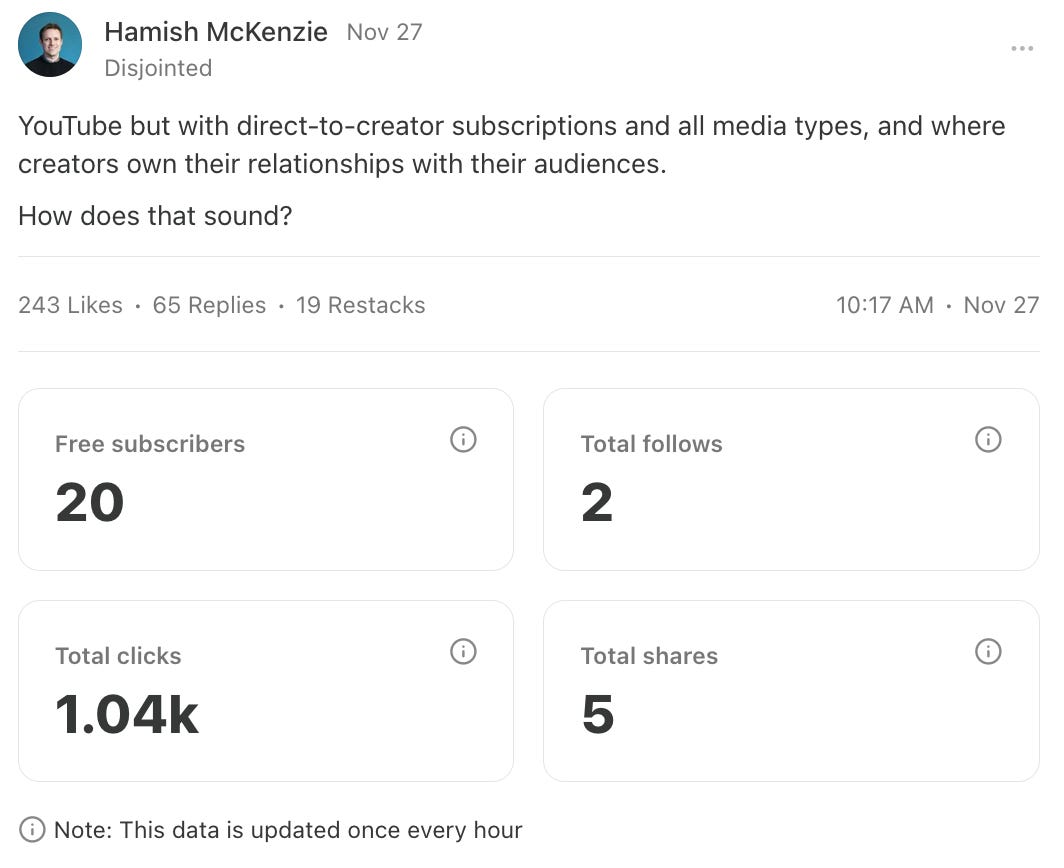The height and width of the screenshot is (868, 1064).
Task: Click the note body text of the post
Action: coord(400,145)
